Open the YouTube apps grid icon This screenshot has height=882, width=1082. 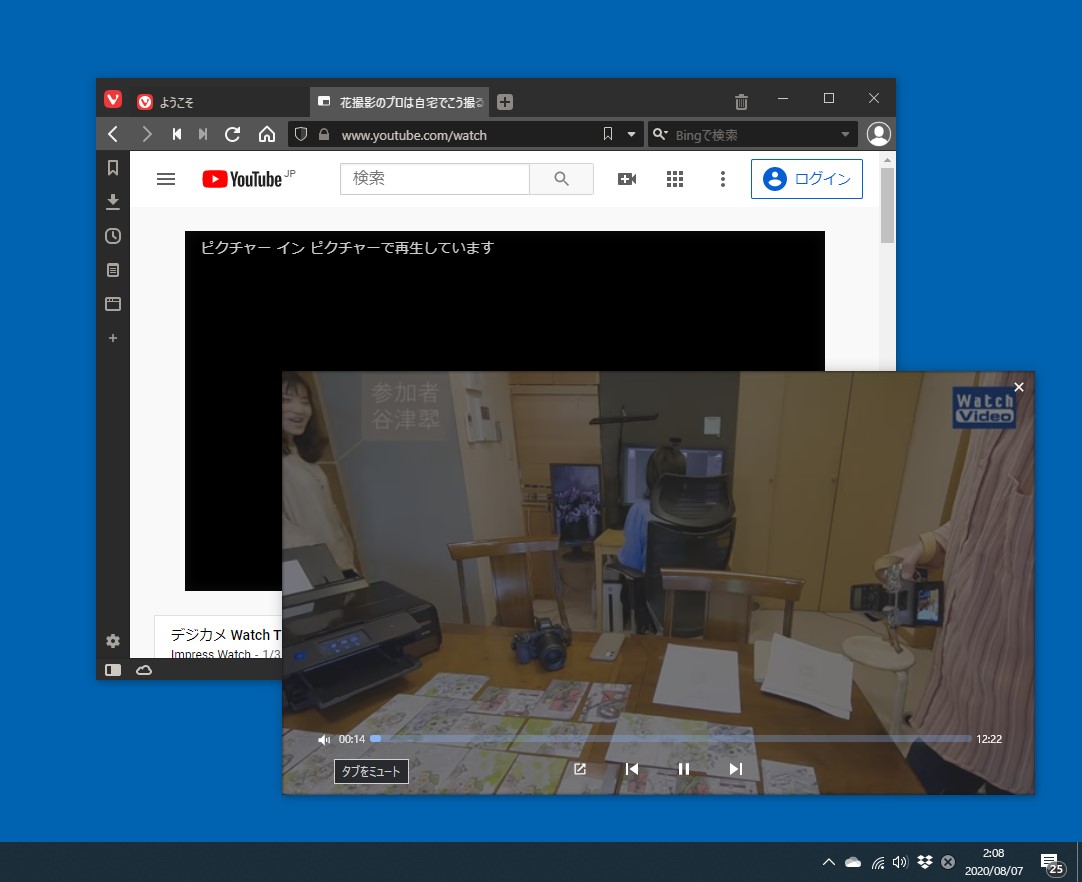675,178
